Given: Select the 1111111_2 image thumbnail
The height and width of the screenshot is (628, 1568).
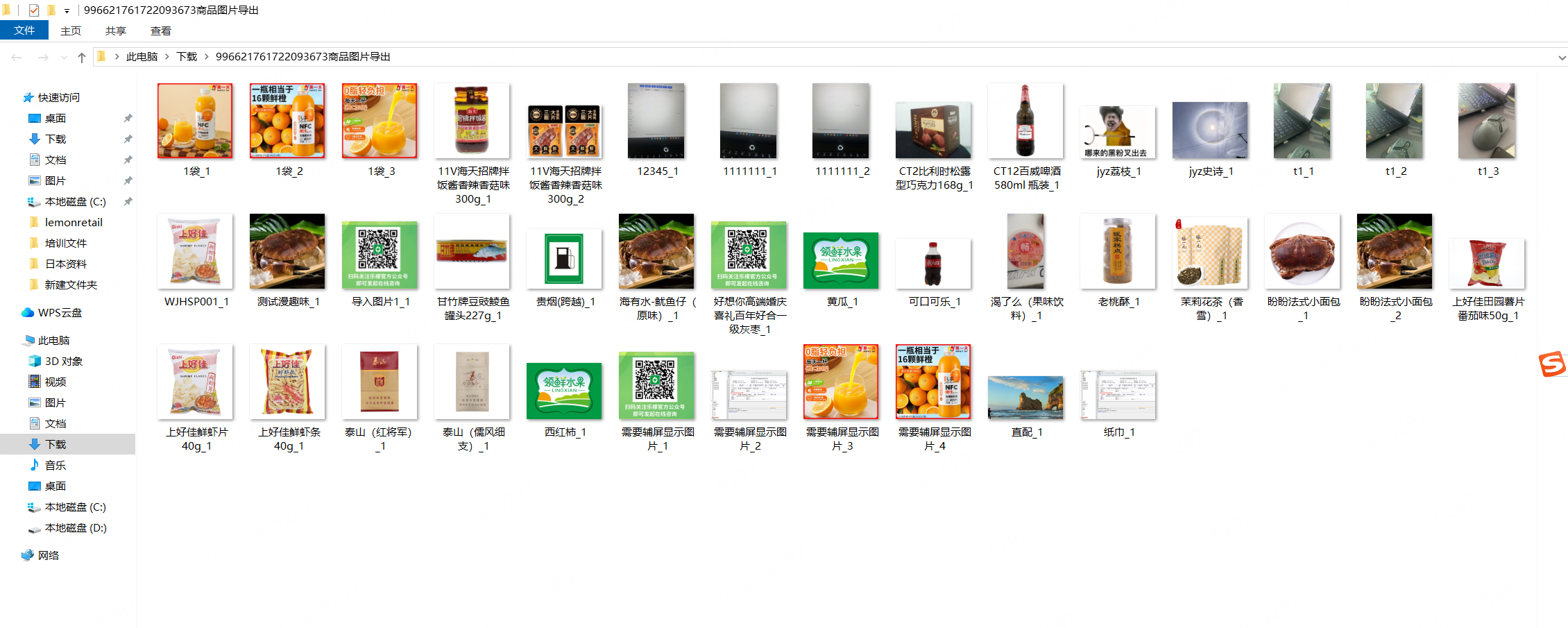Looking at the screenshot, I should (x=841, y=121).
